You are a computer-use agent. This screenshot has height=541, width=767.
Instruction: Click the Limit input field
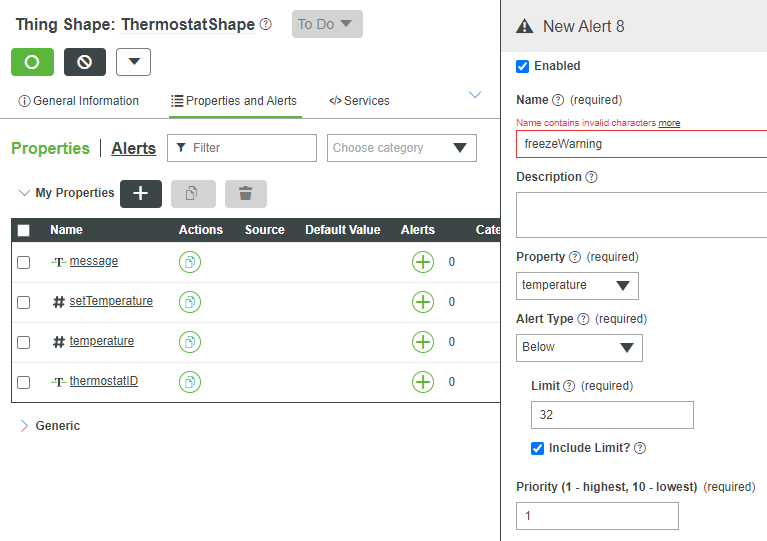pos(611,414)
